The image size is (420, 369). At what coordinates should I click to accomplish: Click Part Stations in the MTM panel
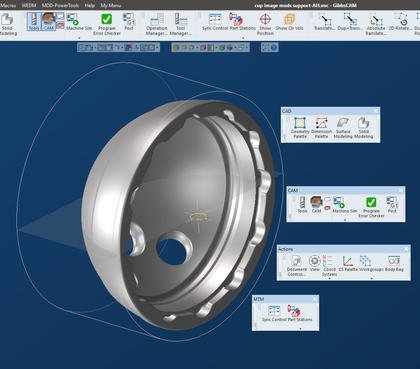click(300, 313)
